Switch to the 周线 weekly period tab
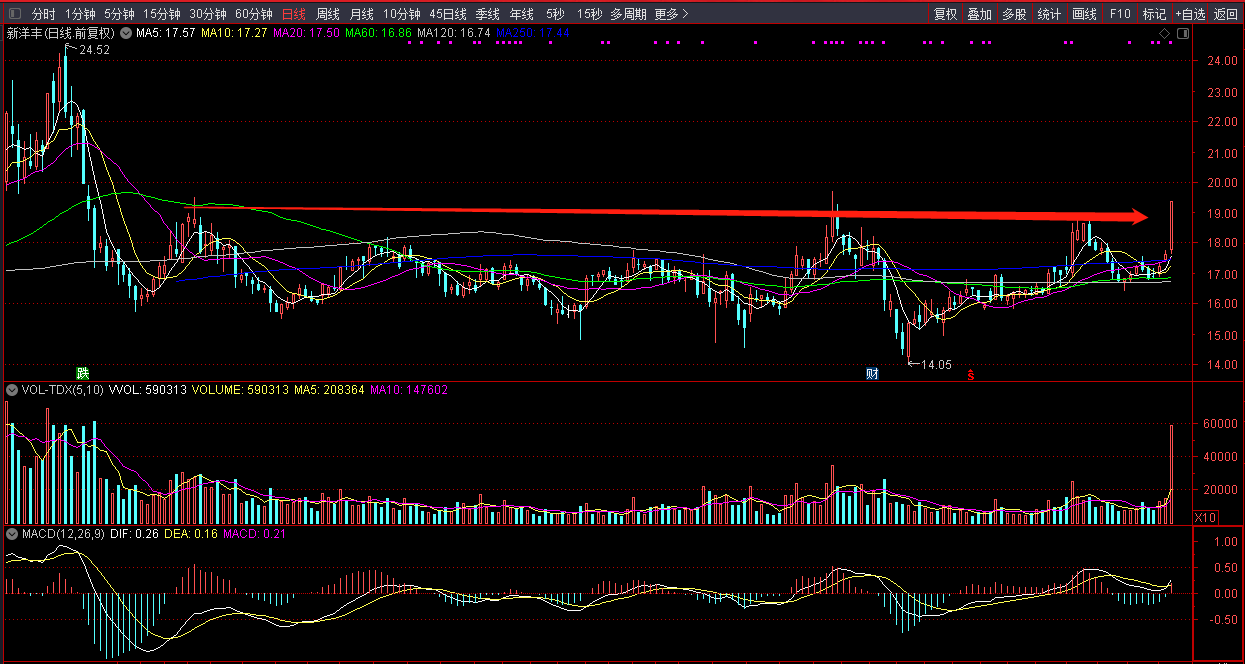This screenshot has height=664, width=1245. point(328,14)
